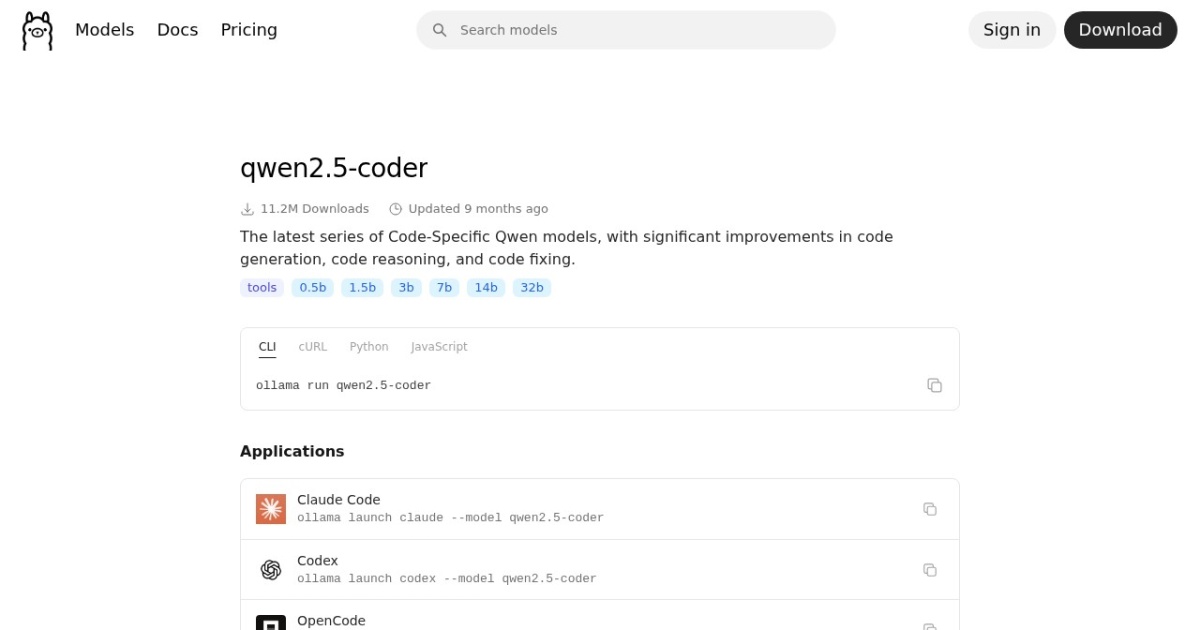Click the Download button

[x=1120, y=30]
